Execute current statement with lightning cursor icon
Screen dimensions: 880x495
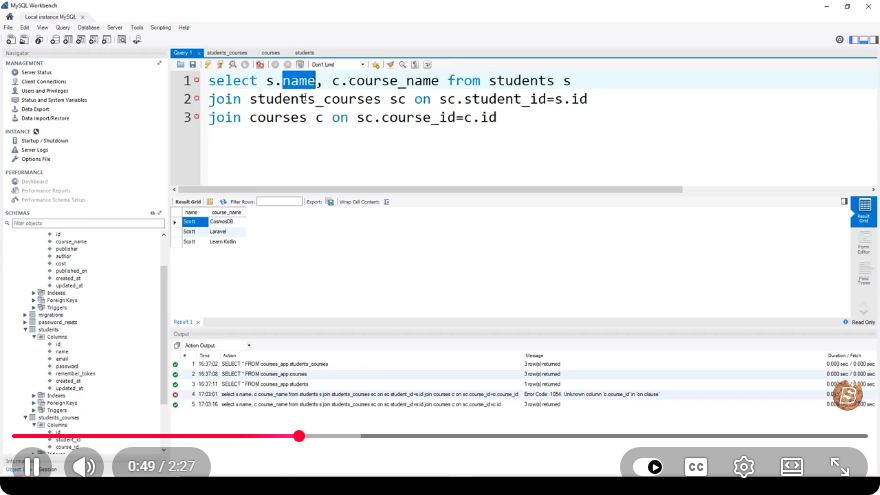pyautogui.click(x=220, y=65)
